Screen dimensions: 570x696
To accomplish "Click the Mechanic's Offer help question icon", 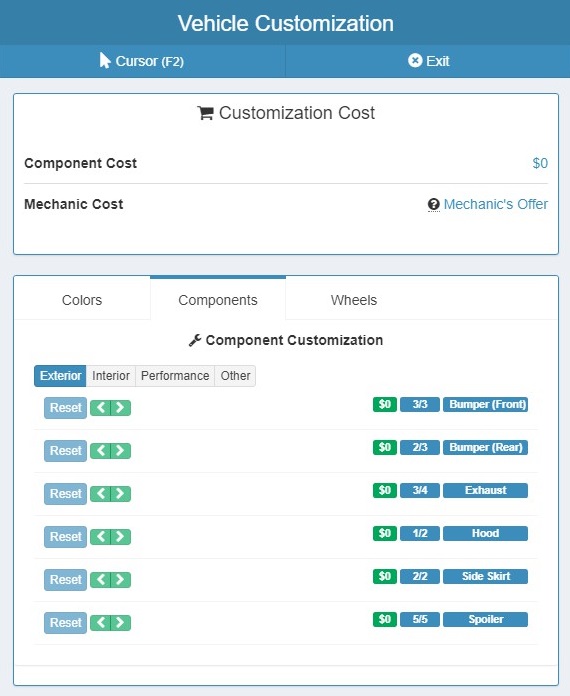I will [433, 204].
